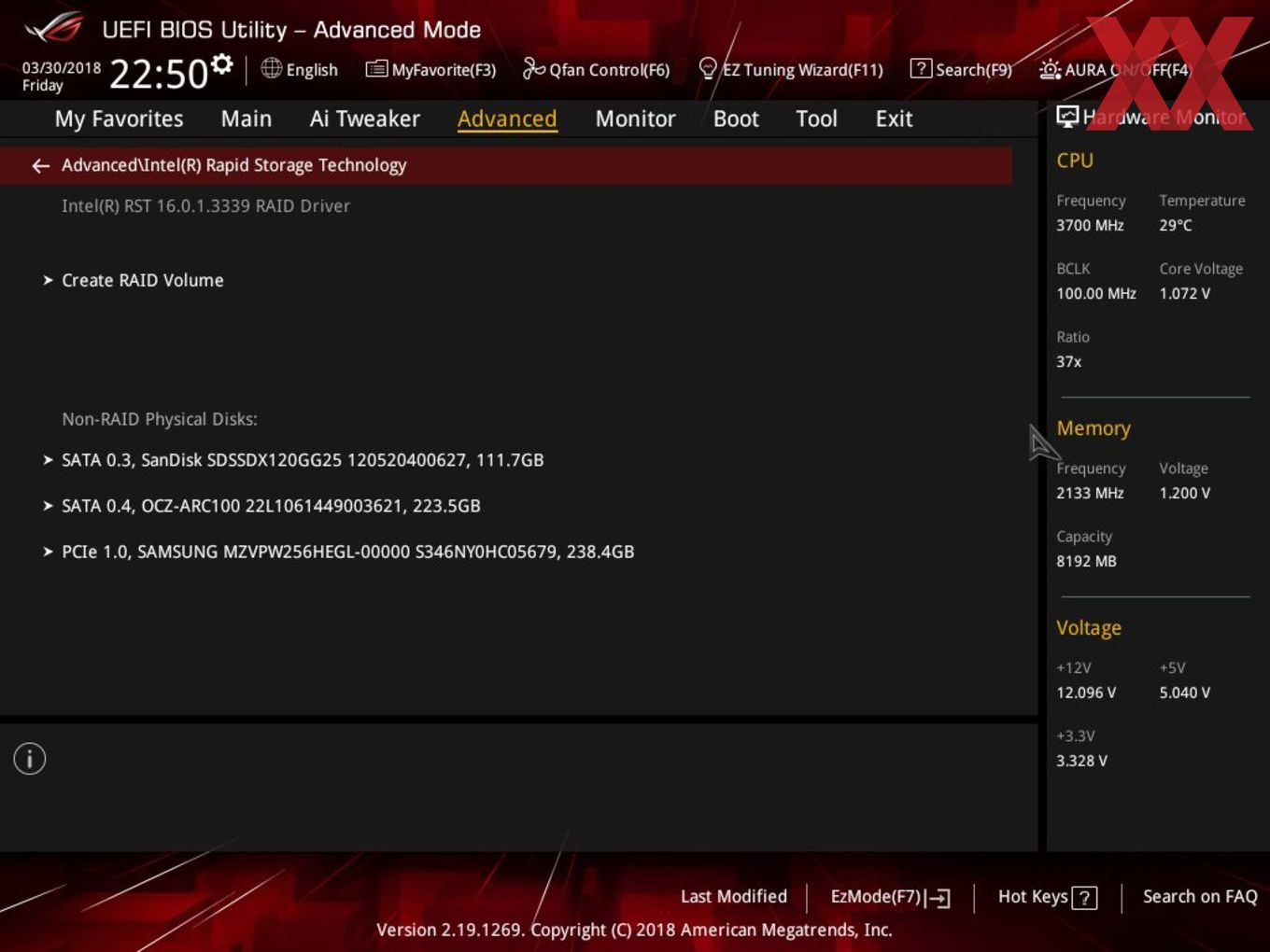The image size is (1270, 952).
Task: Click the memory frequency 2133 MHz value
Action: coord(1090,493)
